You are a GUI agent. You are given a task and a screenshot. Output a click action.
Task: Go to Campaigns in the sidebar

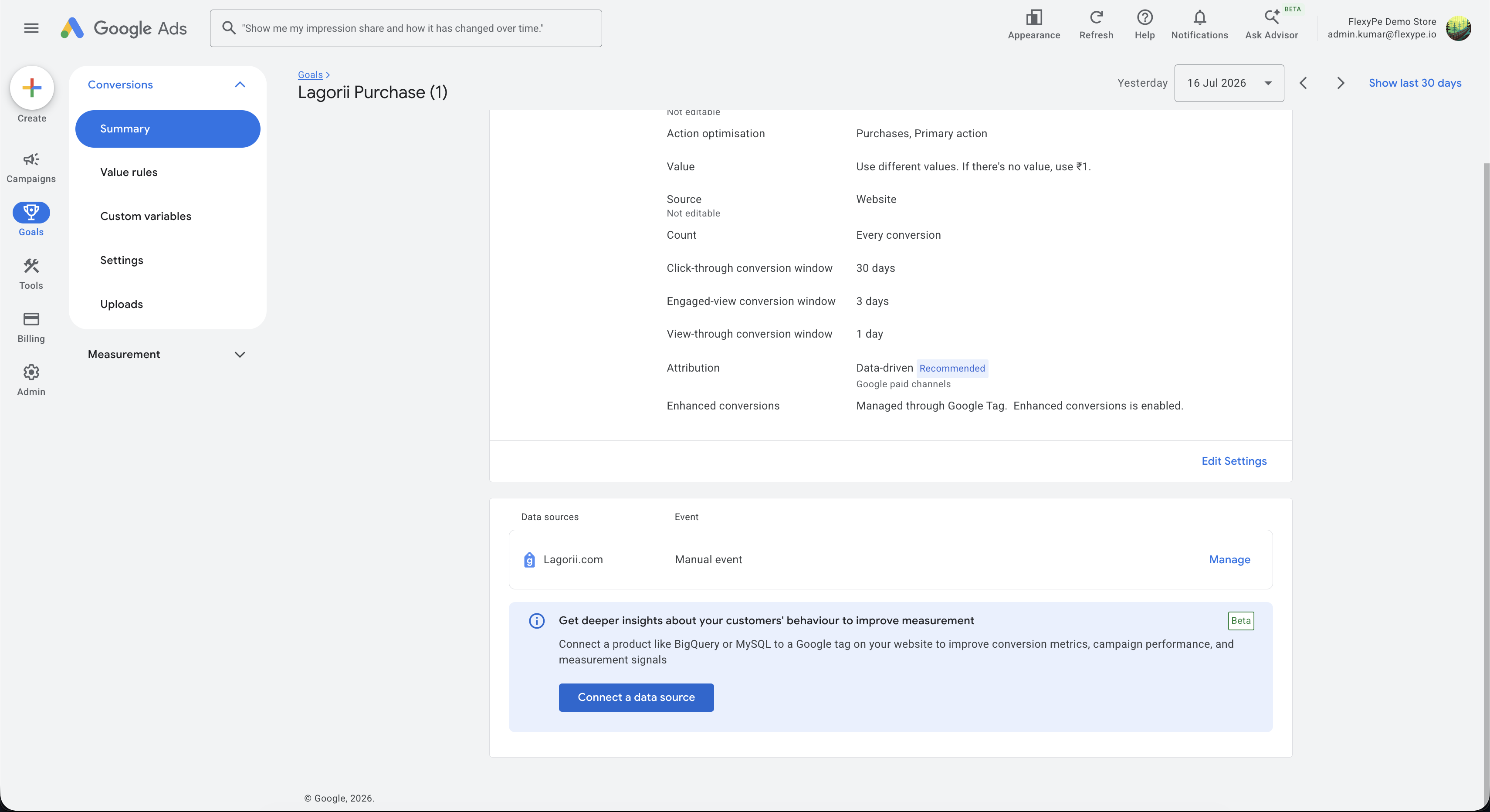(31, 168)
